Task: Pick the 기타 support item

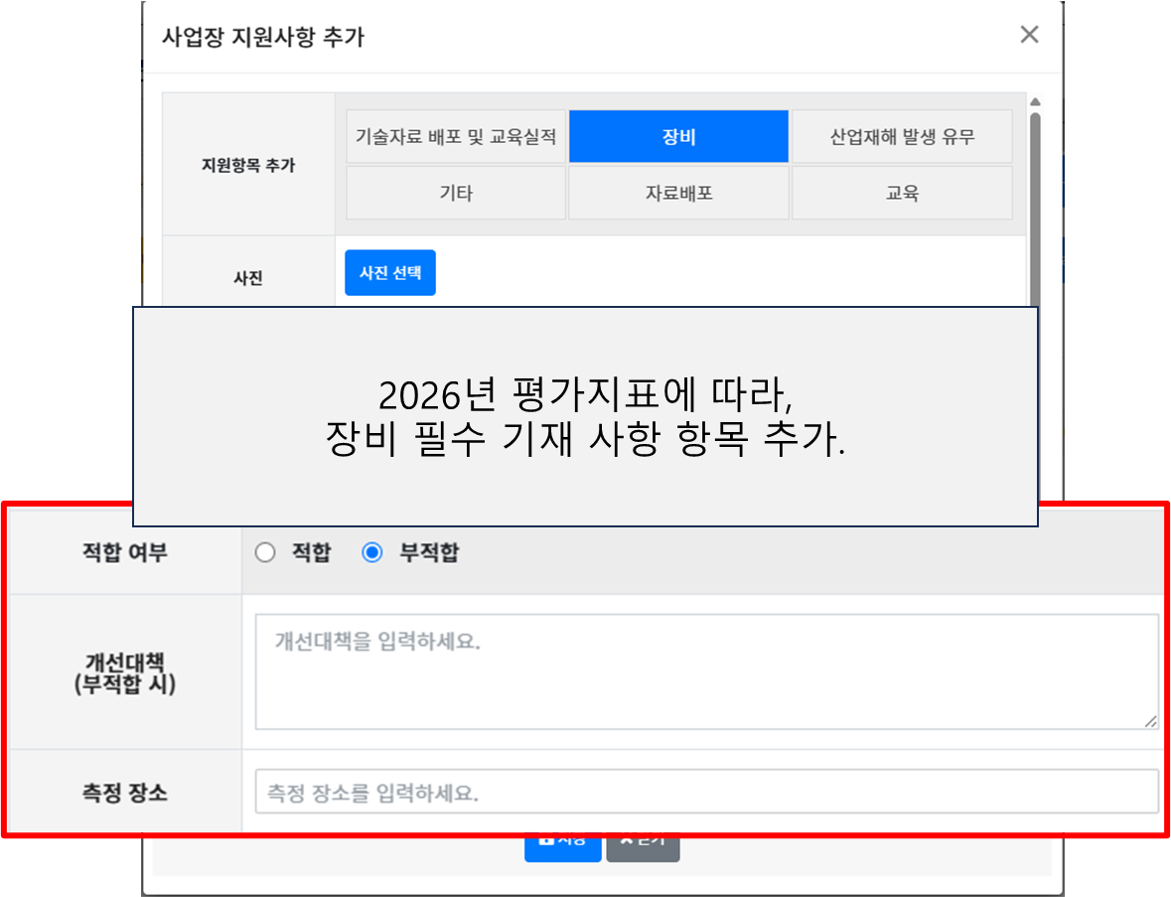Action: 456,193
